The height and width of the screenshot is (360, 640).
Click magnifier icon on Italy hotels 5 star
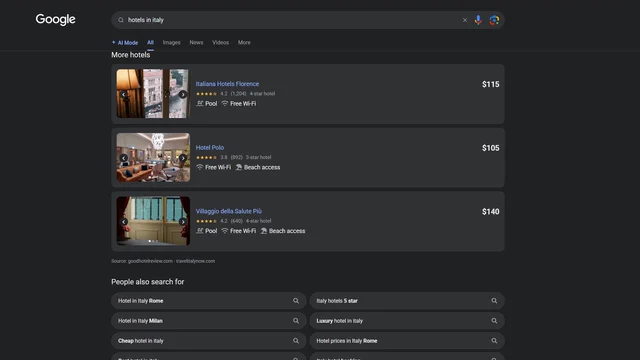494,301
